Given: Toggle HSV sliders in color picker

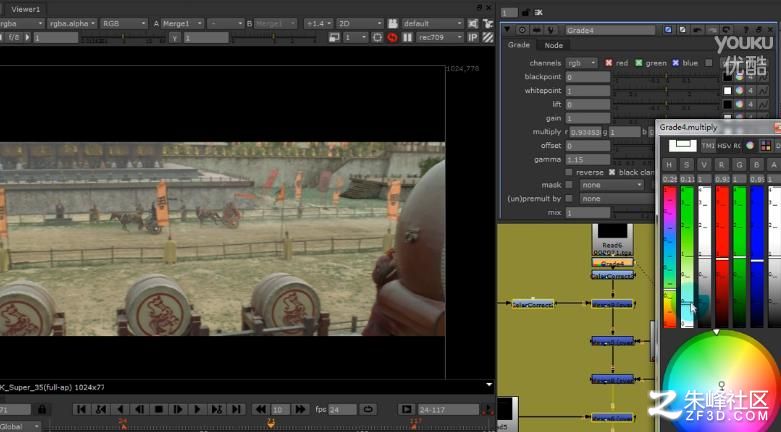Looking at the screenshot, I should (724, 145).
